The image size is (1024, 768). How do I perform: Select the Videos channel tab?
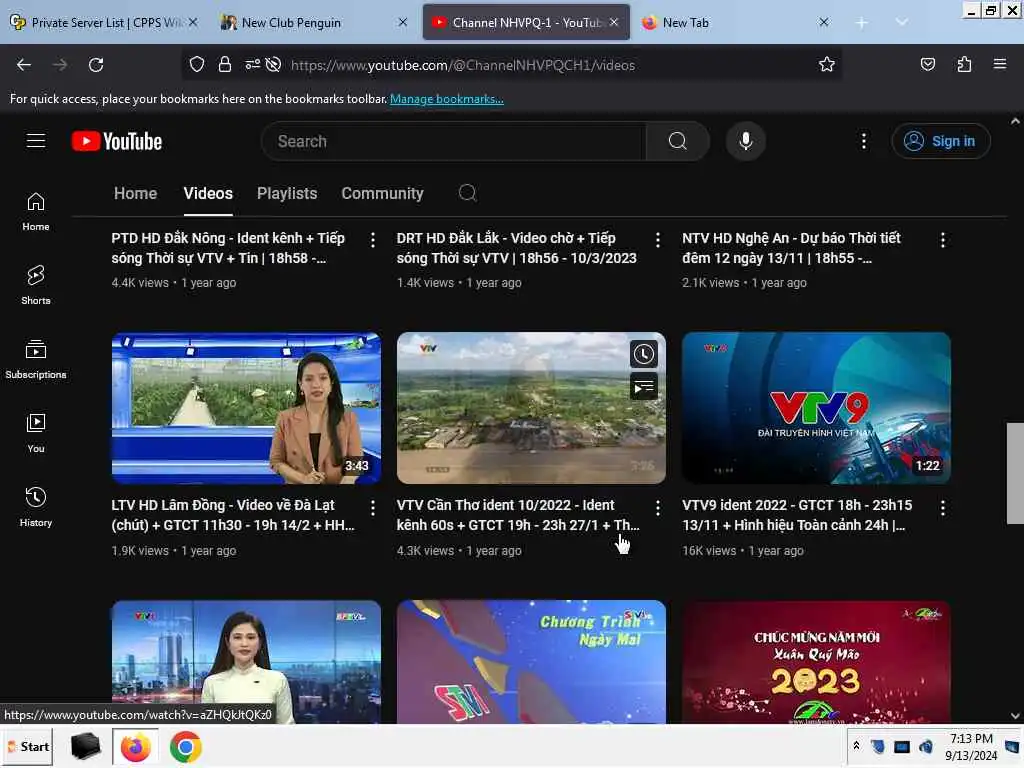tap(208, 193)
